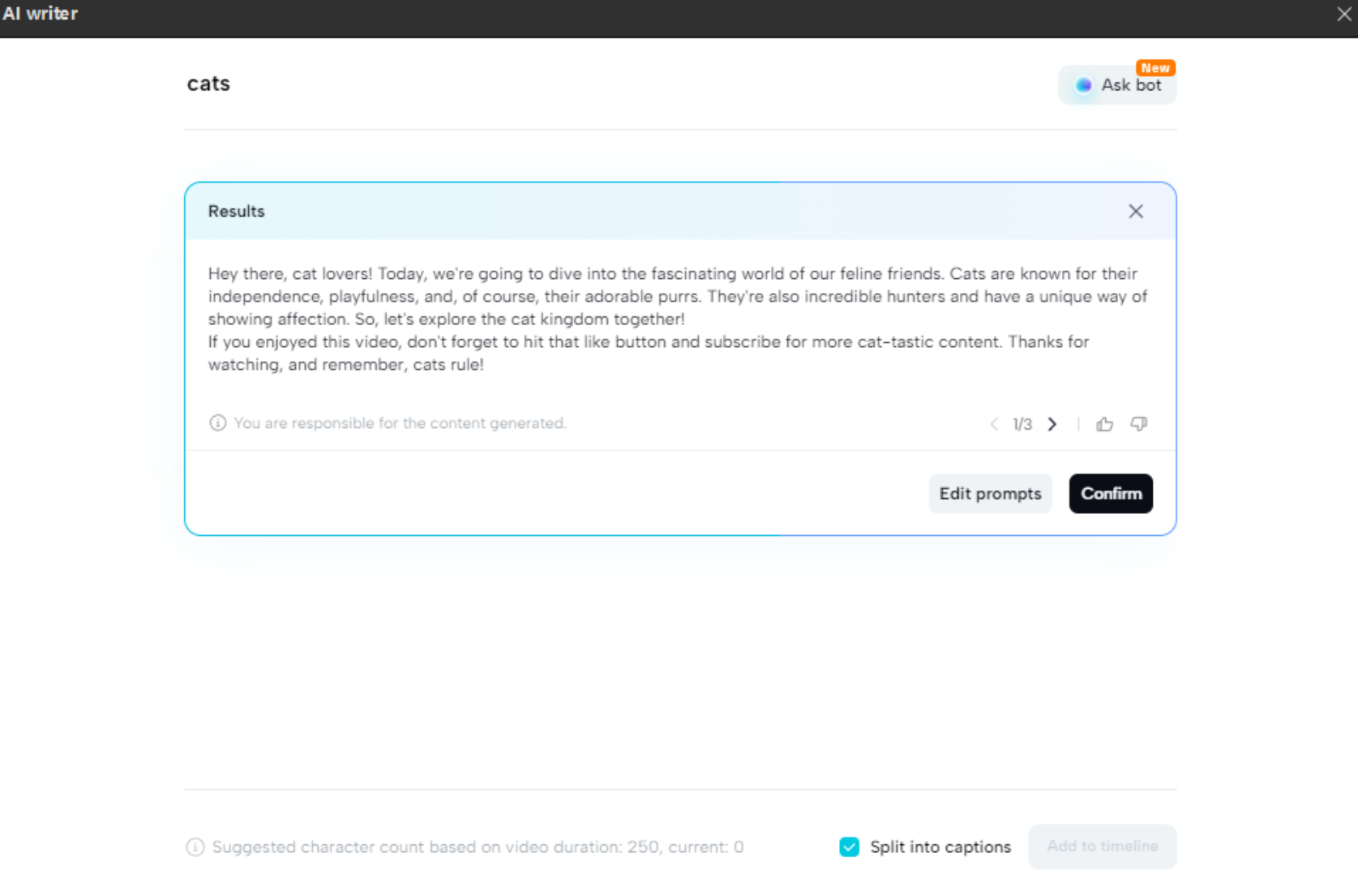
Task: Click the info icon beside responsibility disclaimer
Action: tap(217, 422)
